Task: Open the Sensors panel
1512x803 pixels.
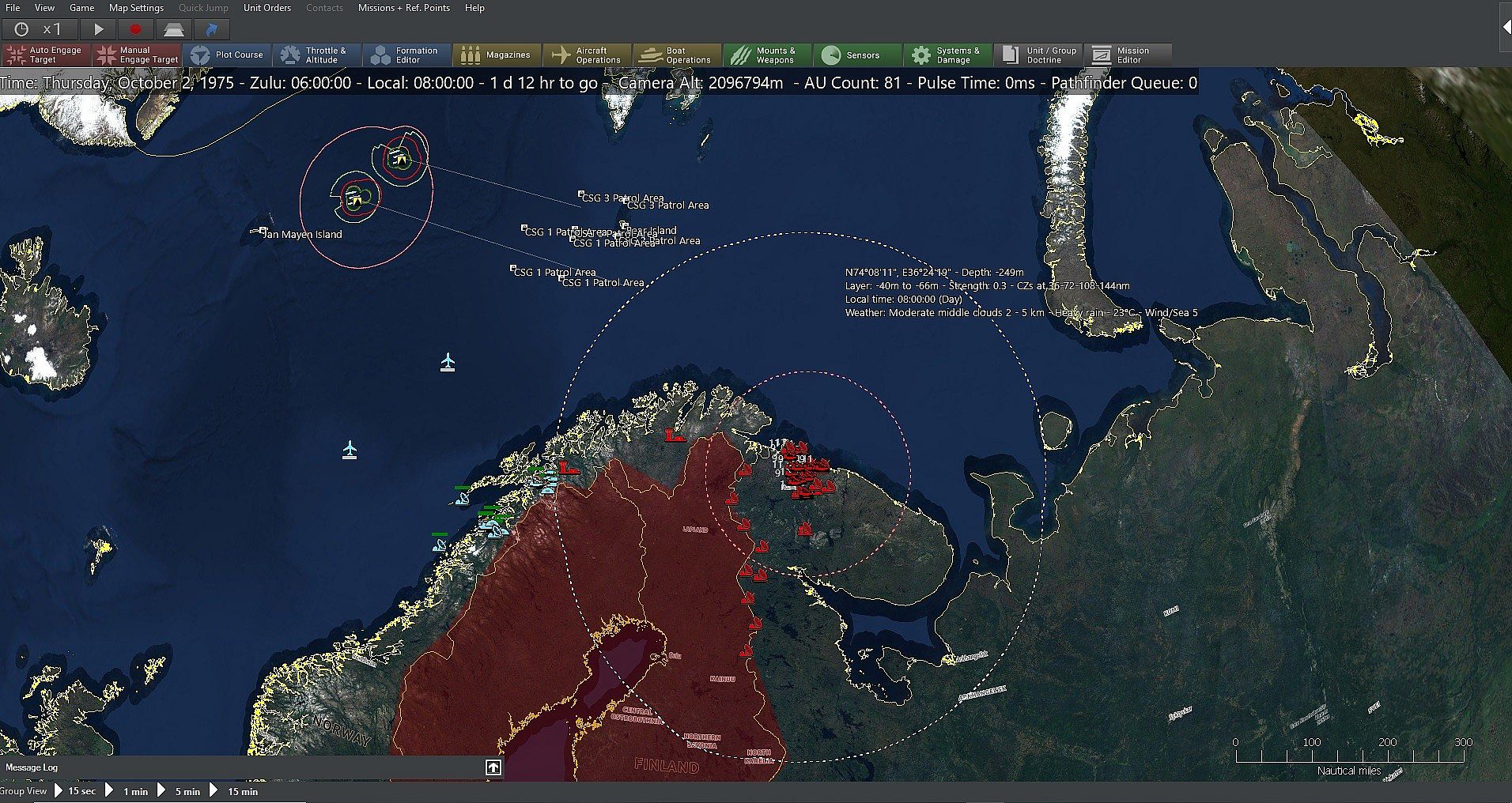Action: (857, 55)
